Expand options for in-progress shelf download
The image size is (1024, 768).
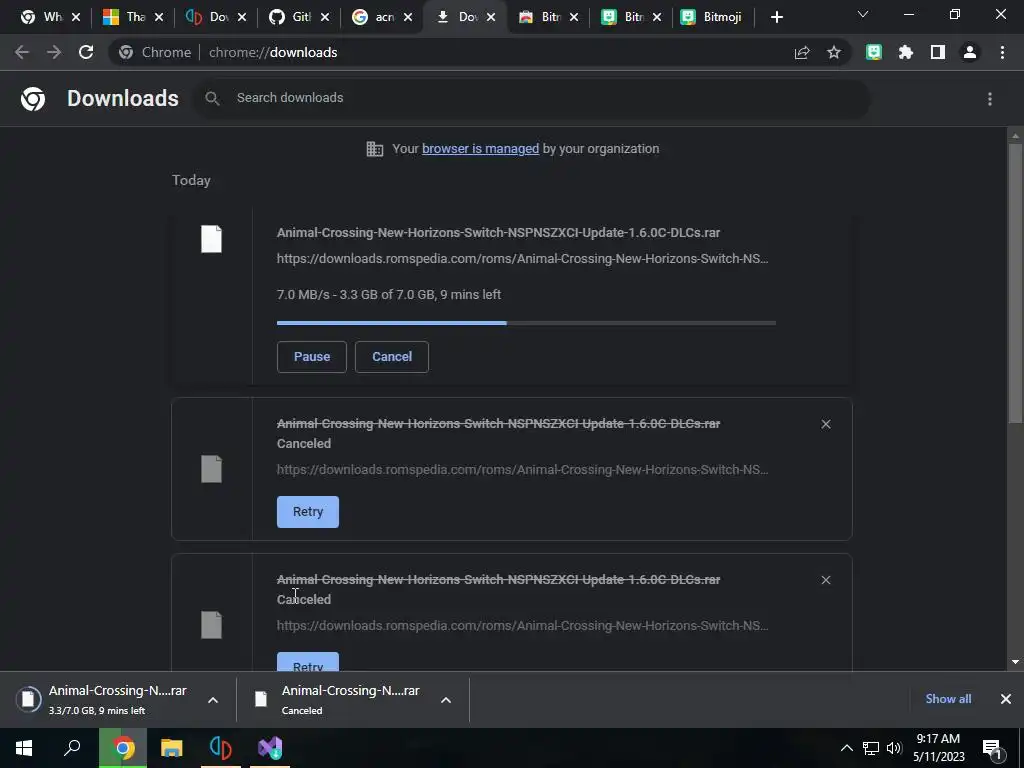[213, 700]
